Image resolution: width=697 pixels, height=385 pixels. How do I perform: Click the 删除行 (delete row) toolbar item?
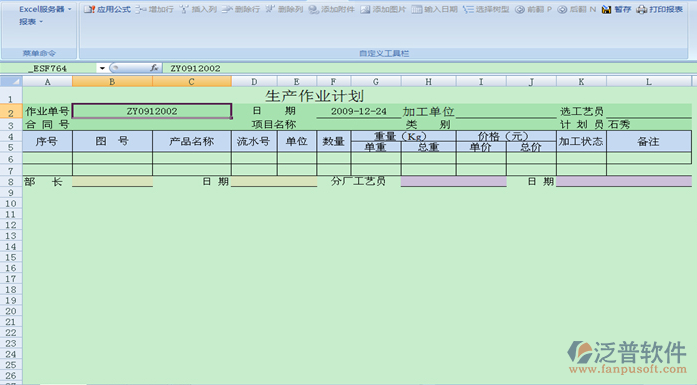point(240,9)
